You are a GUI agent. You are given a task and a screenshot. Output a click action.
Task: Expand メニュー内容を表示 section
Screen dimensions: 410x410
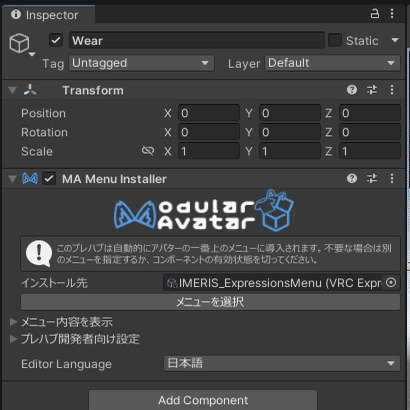point(13,322)
